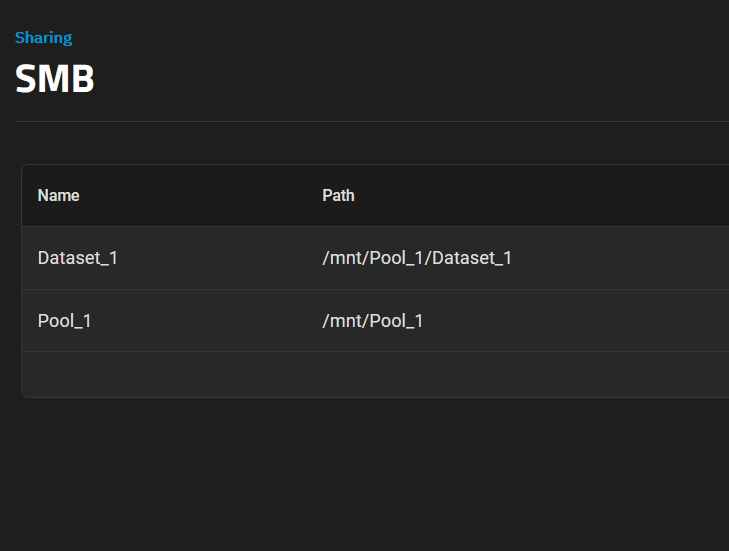Select the Dataset_1 share name
The image size is (729, 551).
click(x=78, y=258)
